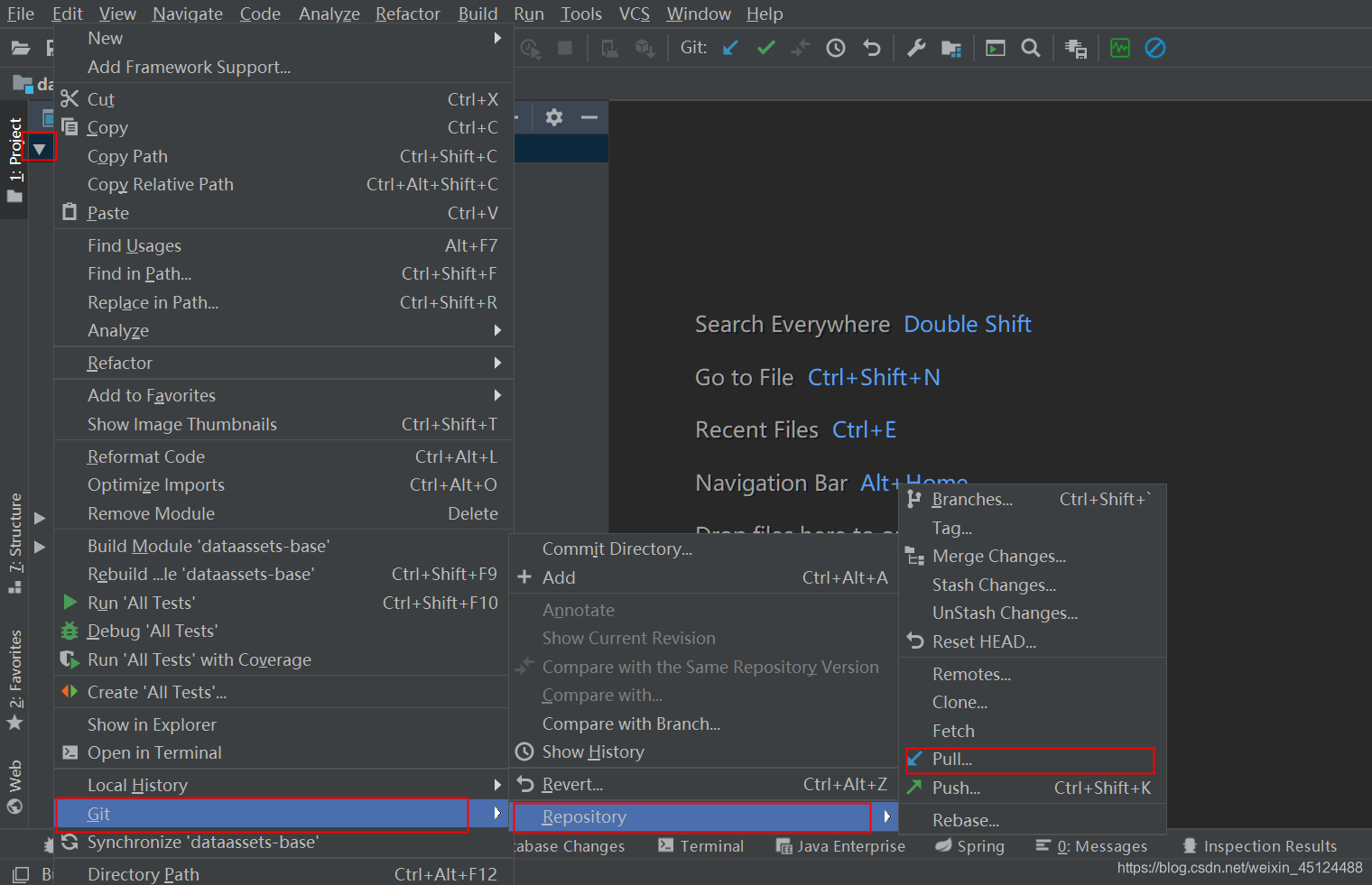The width and height of the screenshot is (1372, 885).
Task: Open Project Structure folder icon in toolbar
Action: [x=951, y=48]
